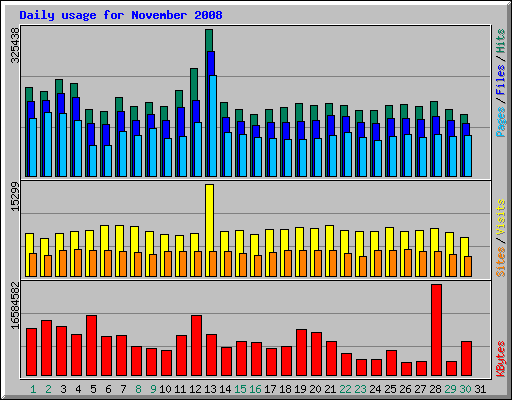Click the cyan Pages bar for day 2
Image resolution: width=512 pixels, height=400 pixels.
coord(48,144)
